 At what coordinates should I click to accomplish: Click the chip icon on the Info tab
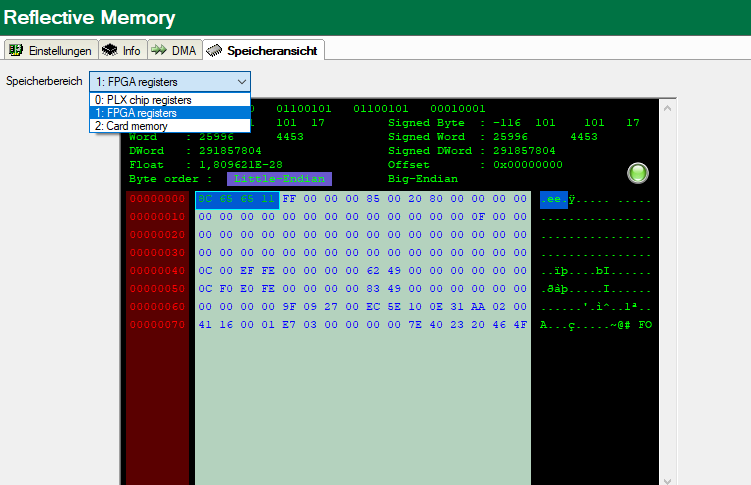tap(110, 50)
